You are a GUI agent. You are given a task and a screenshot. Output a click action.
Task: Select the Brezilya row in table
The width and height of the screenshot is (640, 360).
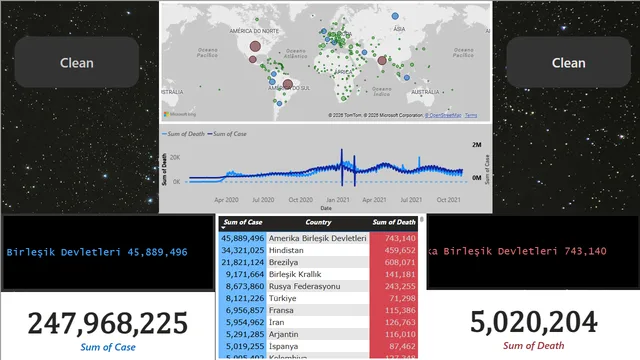[x=318, y=262]
